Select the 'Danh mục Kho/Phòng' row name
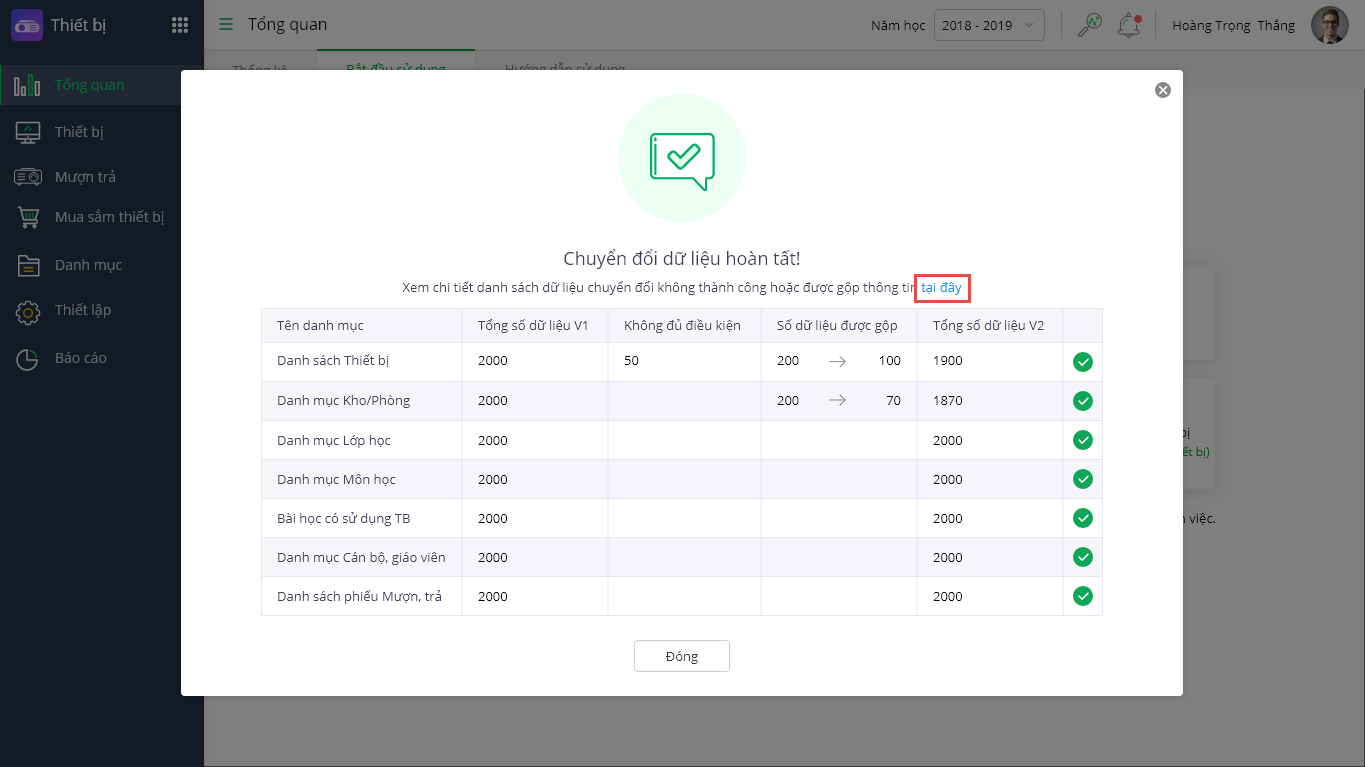The image size is (1365, 767). [x=343, y=401]
